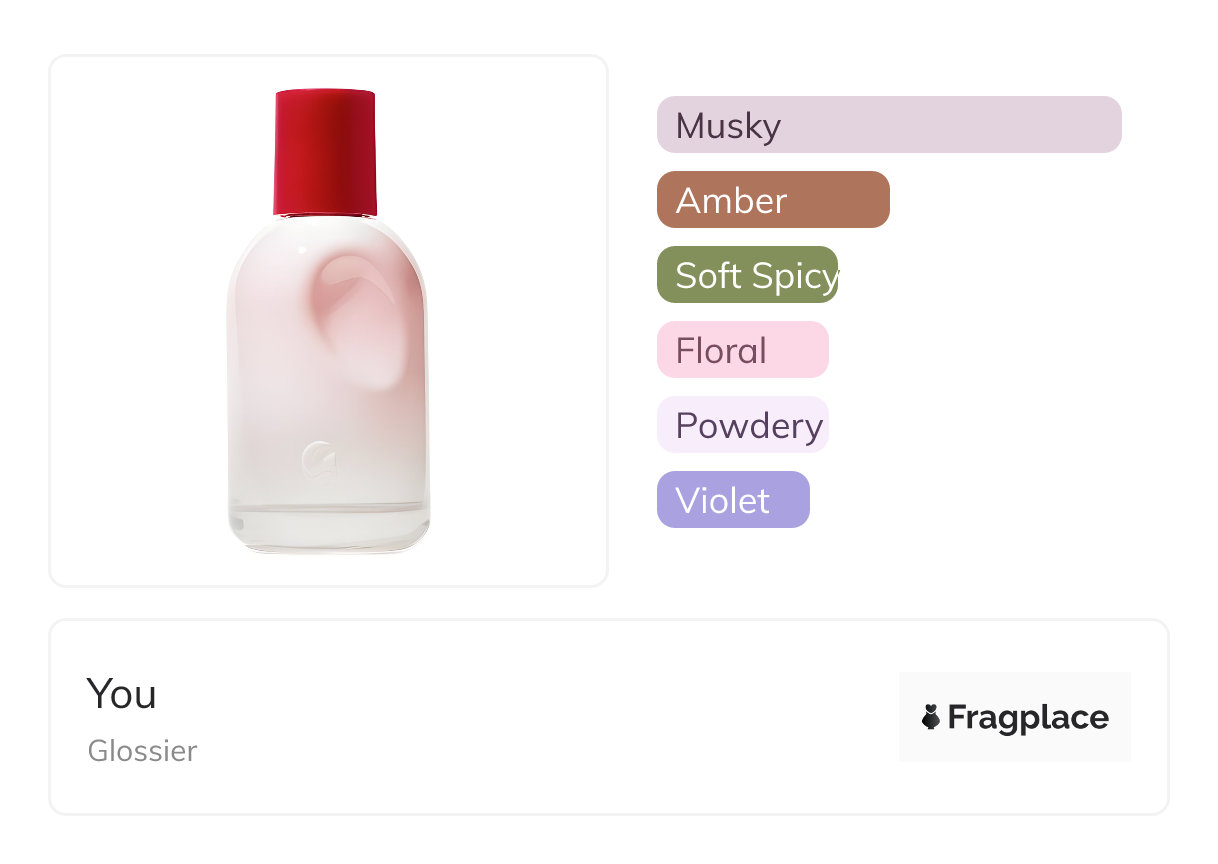1218x864 pixels.
Task: Select the Powdery accord bar
Action: pos(742,425)
